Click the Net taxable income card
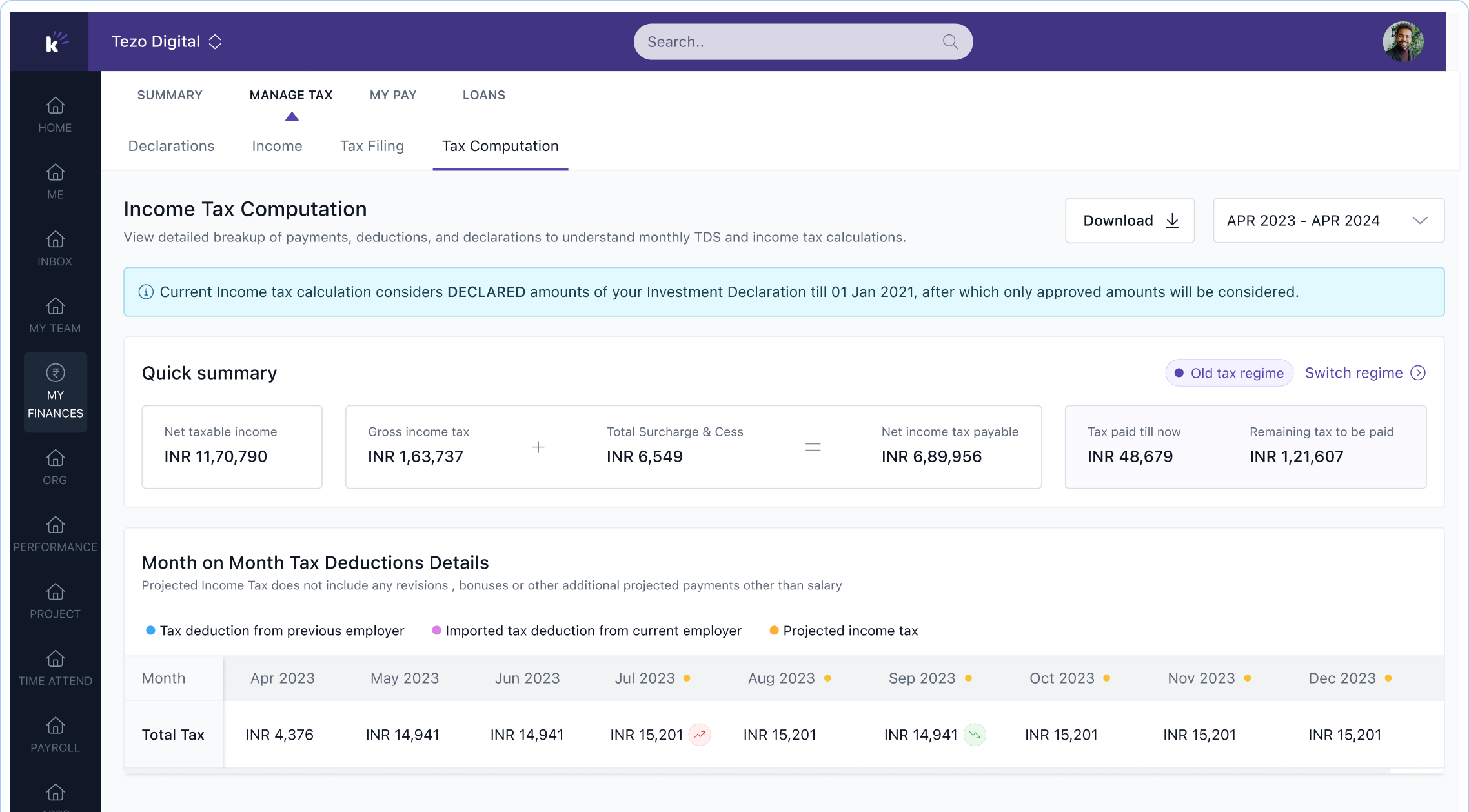Viewport: 1469px width, 812px height. point(232,447)
